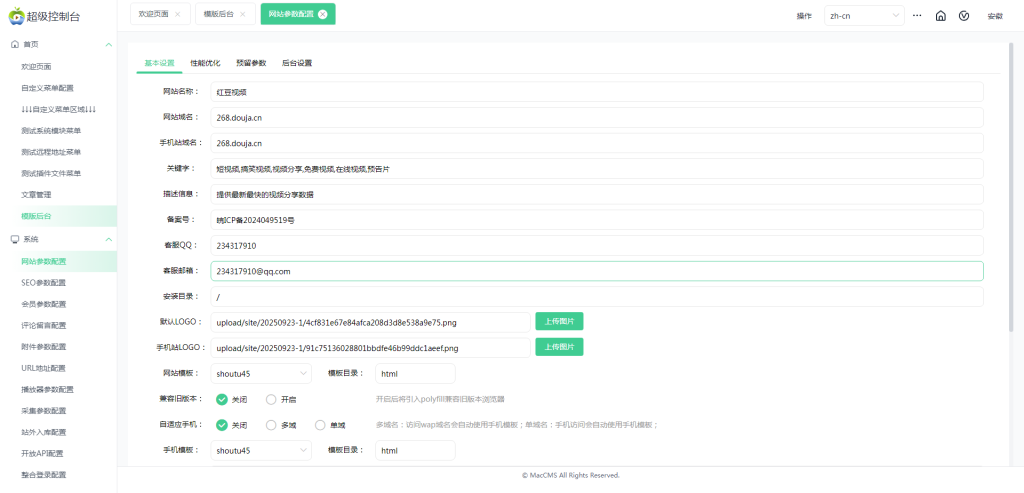Screen dimensions: 1024x493
Task: Select 开启 for 兼容旧版本
Action: tap(271, 398)
